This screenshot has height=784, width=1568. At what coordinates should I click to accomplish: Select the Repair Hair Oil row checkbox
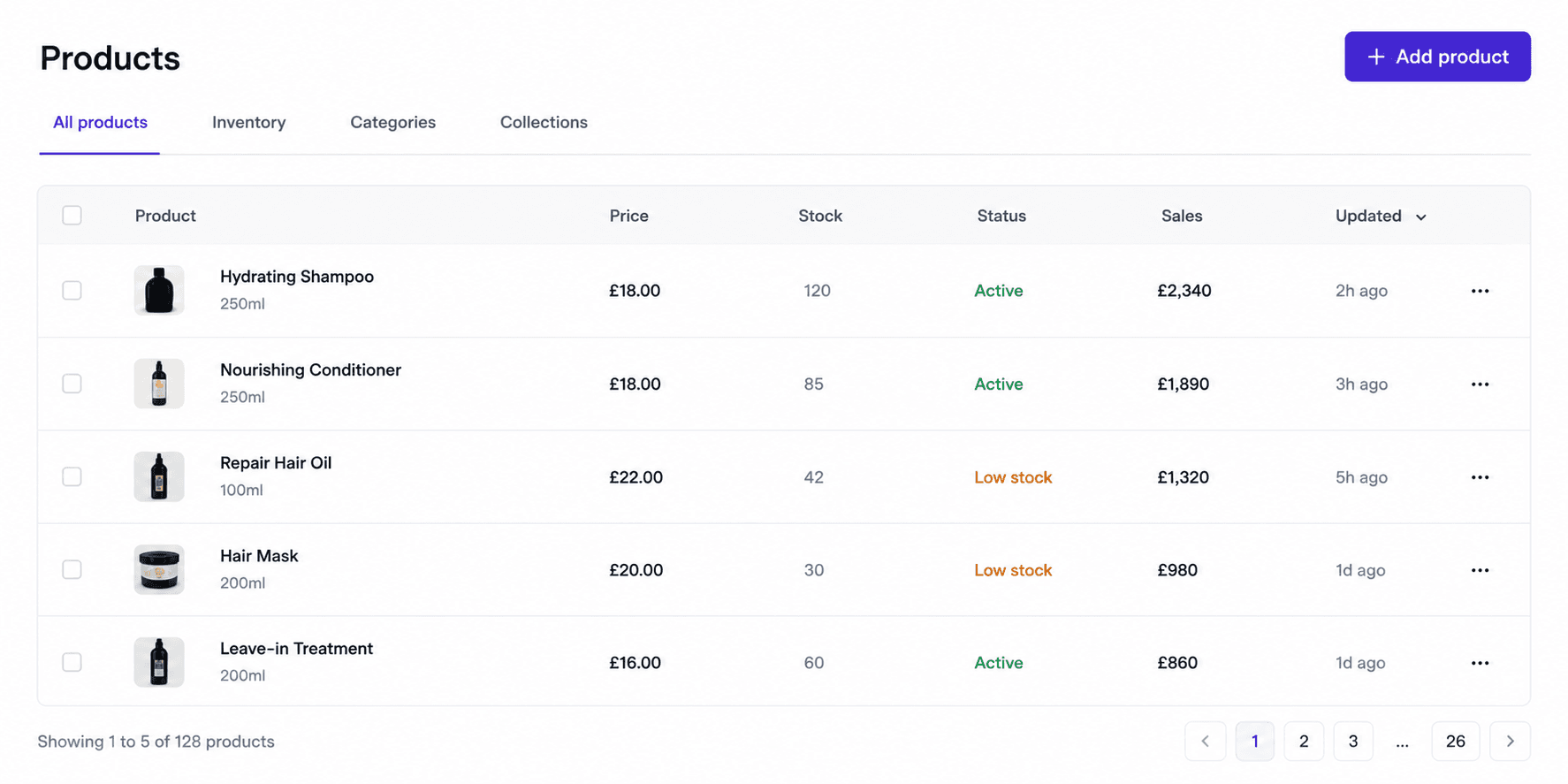(72, 476)
